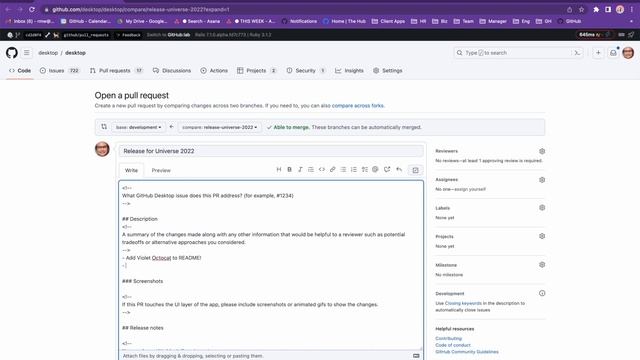
Task: Click the browser share icon in the address bar
Action: coord(569,9)
